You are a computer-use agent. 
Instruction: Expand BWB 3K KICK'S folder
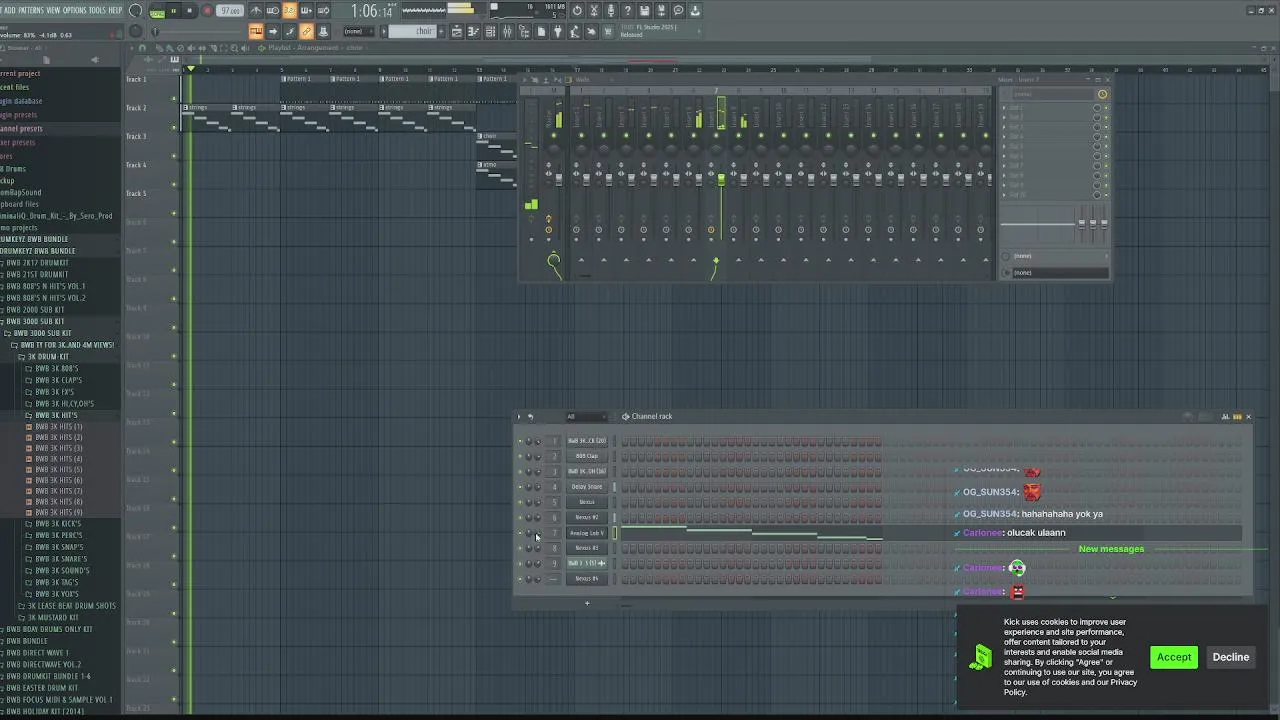[x=58, y=523]
